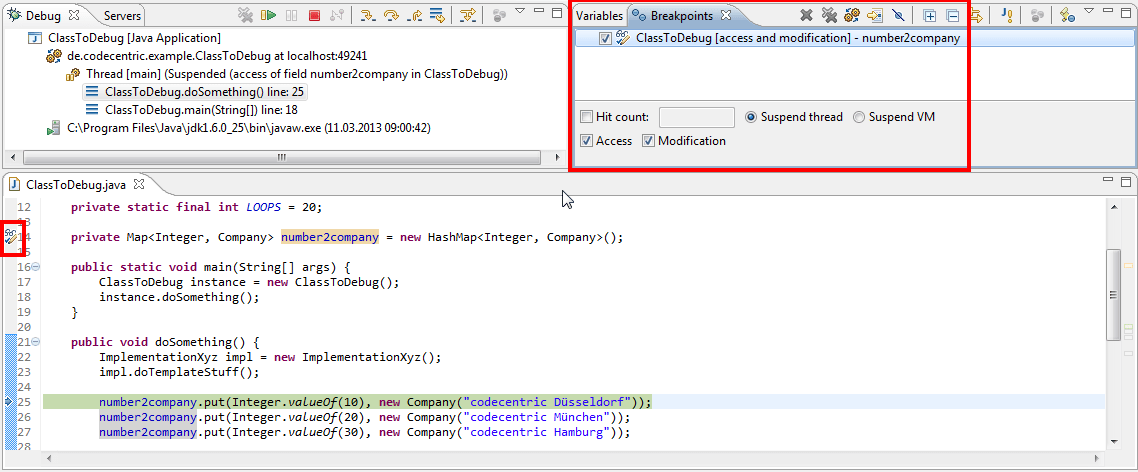Click the green Resume debug button

[269, 15]
